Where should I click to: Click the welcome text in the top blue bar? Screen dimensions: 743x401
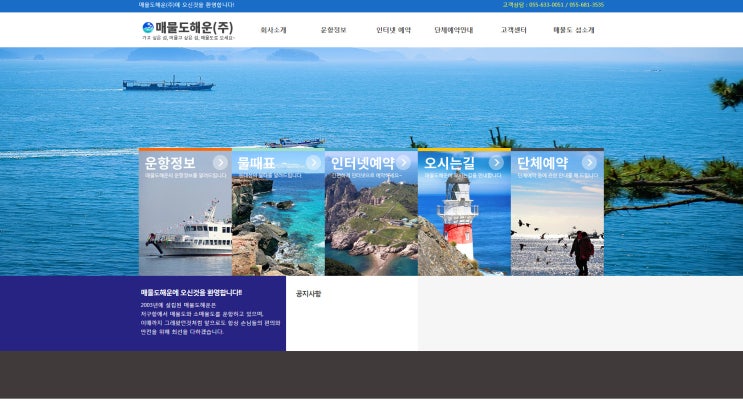tap(187, 5)
